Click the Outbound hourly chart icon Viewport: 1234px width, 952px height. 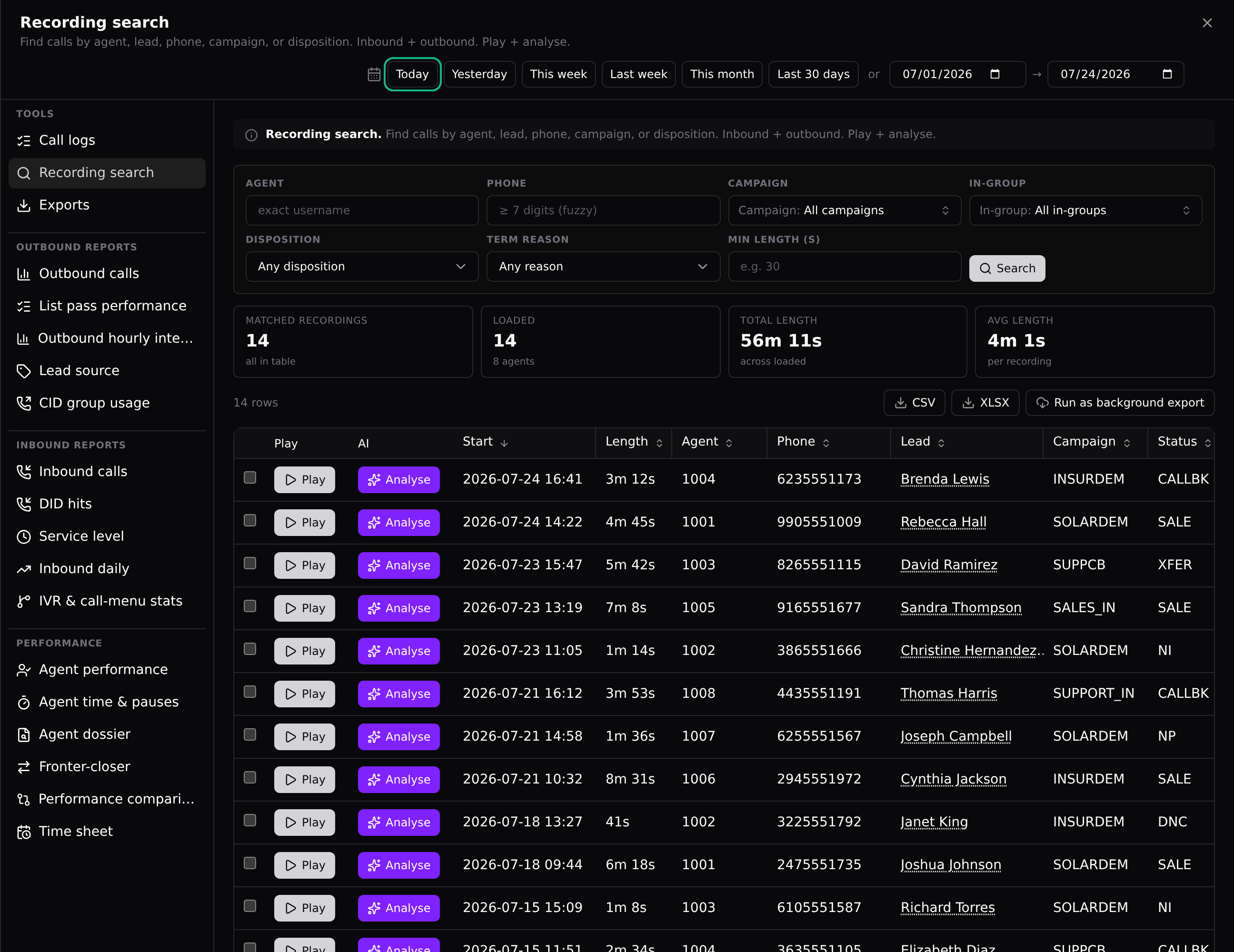click(x=23, y=338)
